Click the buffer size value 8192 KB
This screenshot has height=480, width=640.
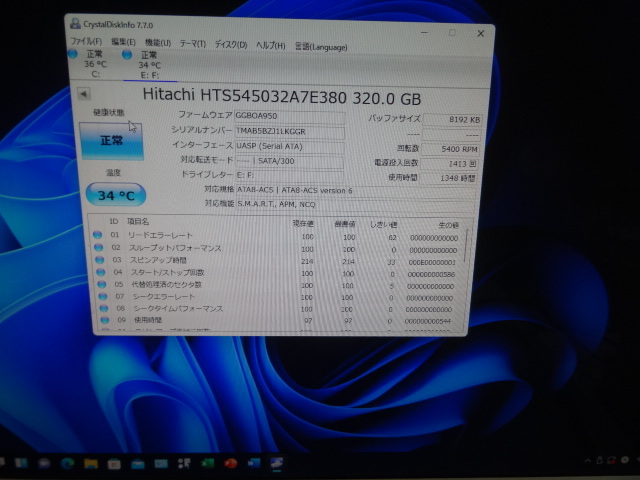tap(451, 120)
